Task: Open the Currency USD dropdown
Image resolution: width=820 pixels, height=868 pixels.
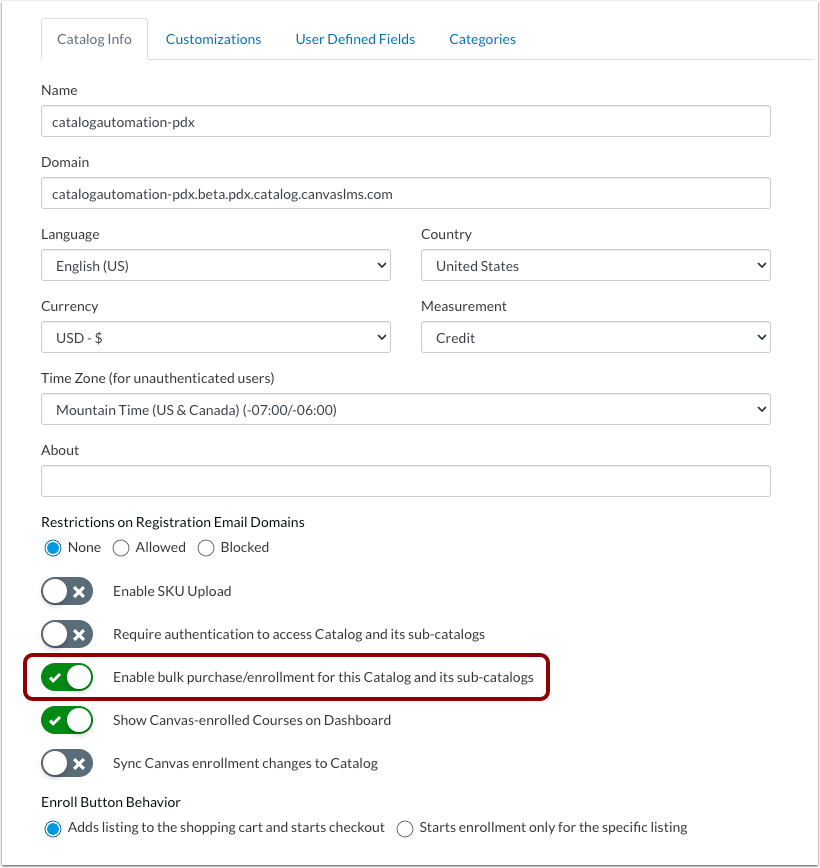Action: pos(216,337)
